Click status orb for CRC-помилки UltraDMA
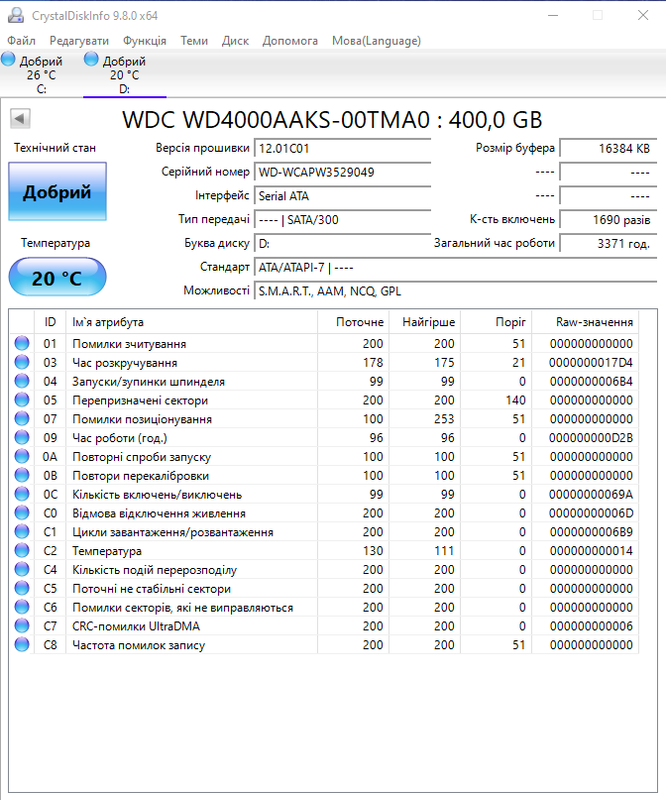 click(22, 626)
